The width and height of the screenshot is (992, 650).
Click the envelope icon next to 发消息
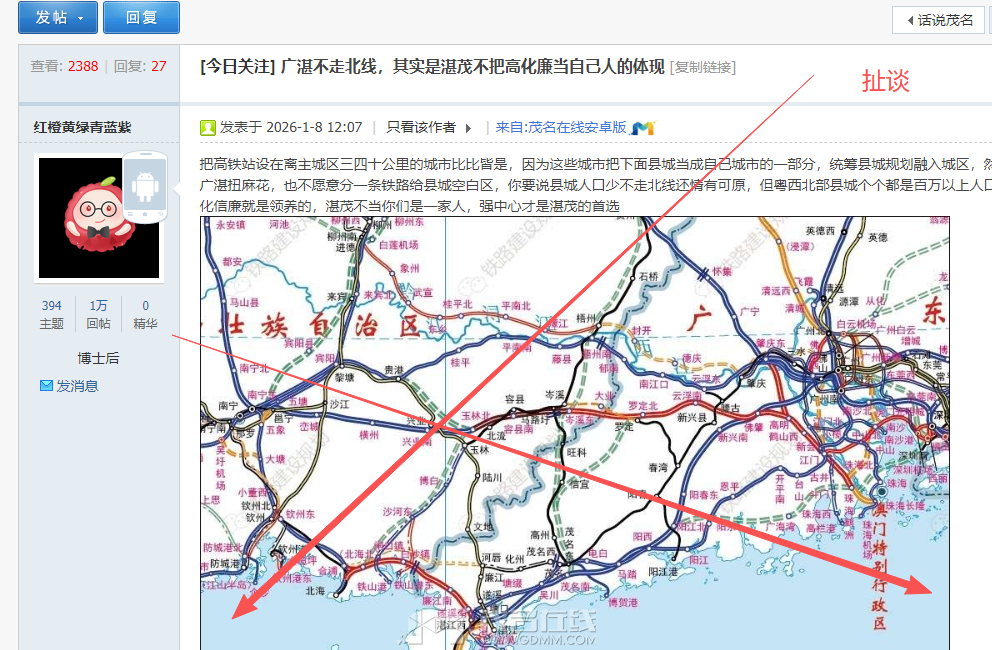click(x=46, y=386)
